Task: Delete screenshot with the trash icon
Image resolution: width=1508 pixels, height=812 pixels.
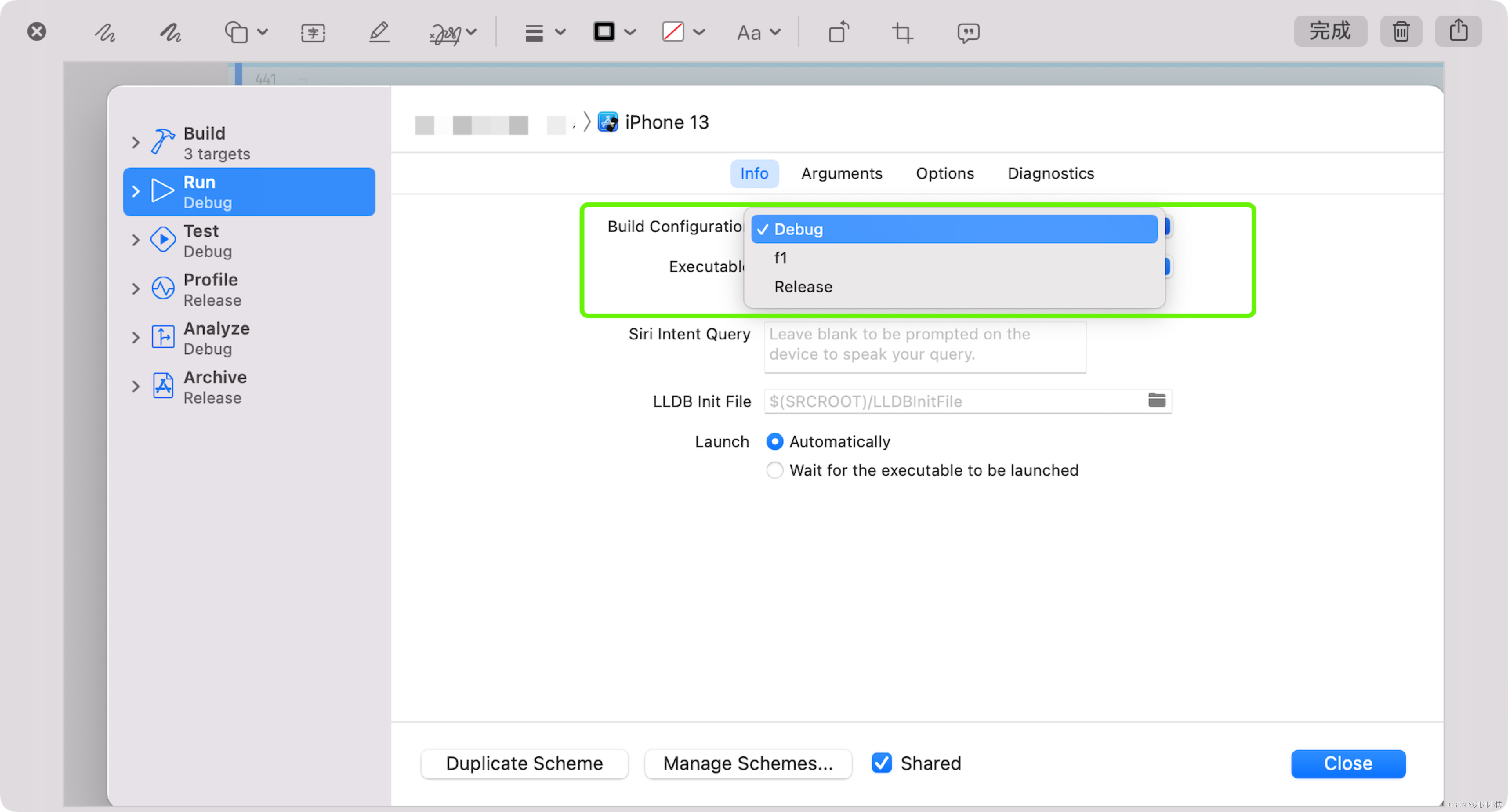Action: tap(1401, 31)
